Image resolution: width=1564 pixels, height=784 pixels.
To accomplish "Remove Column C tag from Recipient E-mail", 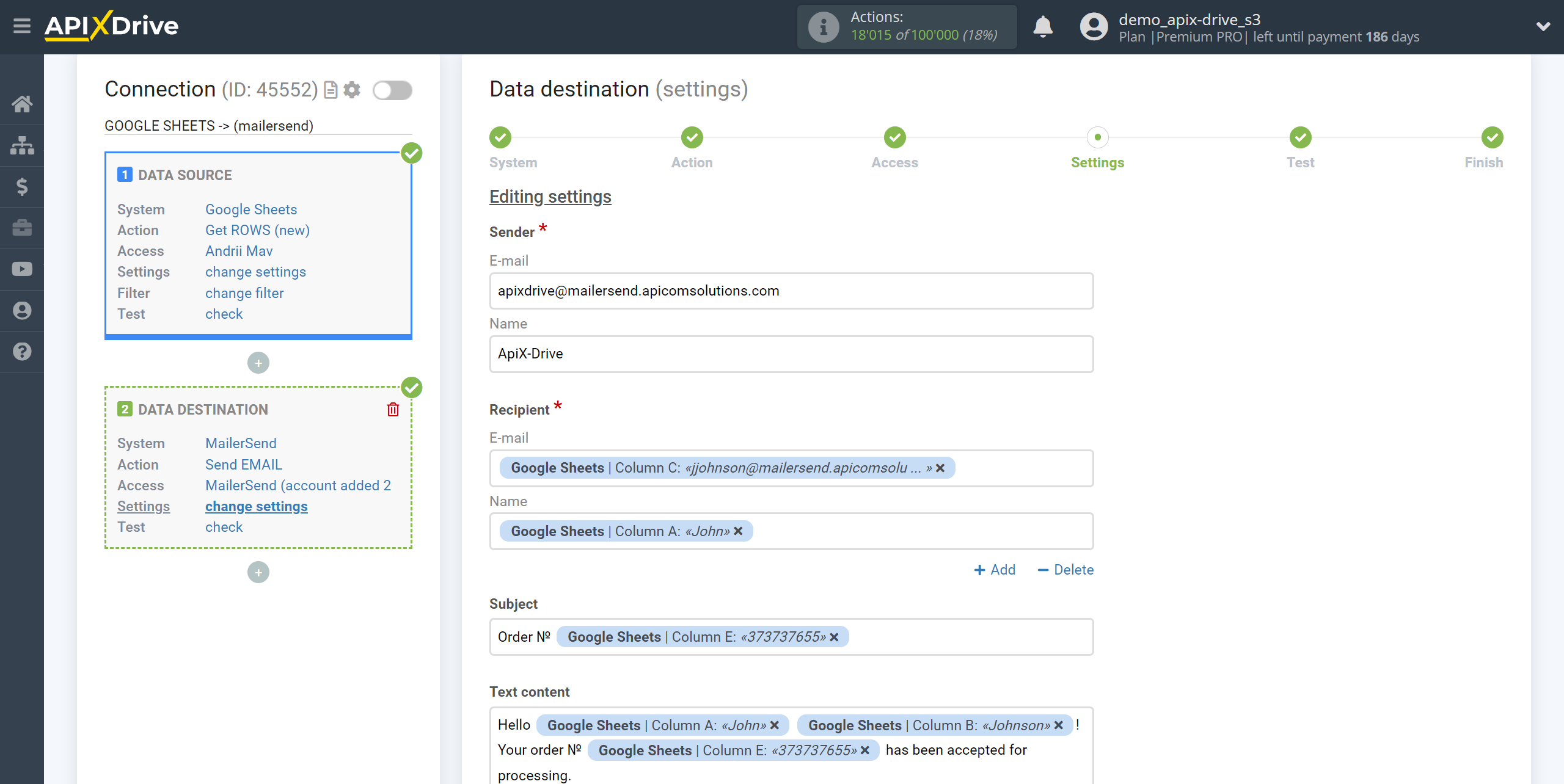I will [940, 468].
